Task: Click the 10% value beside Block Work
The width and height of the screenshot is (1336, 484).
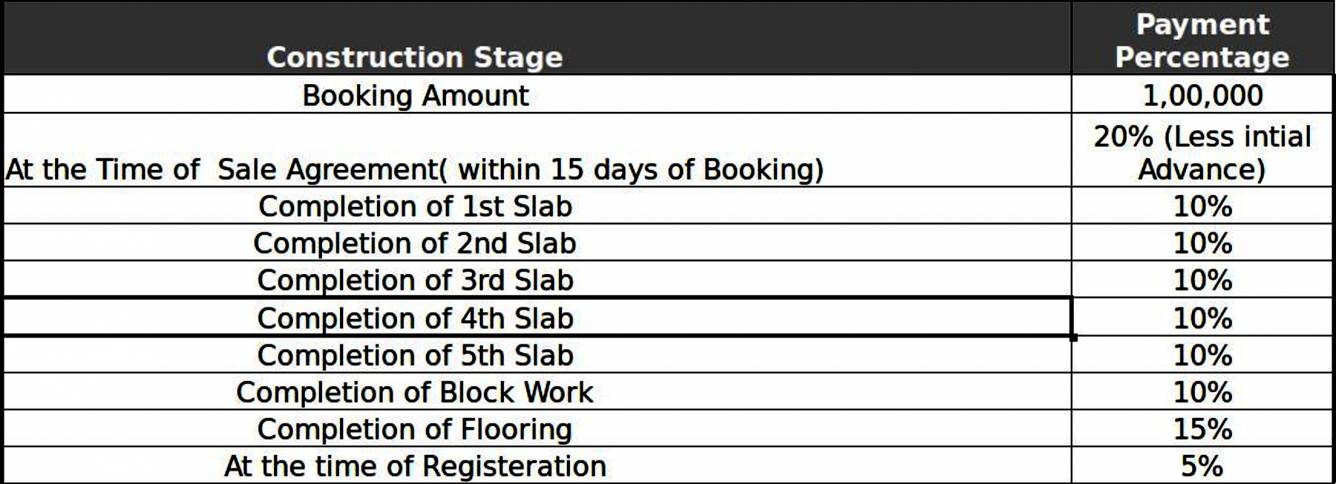Action: [1202, 392]
